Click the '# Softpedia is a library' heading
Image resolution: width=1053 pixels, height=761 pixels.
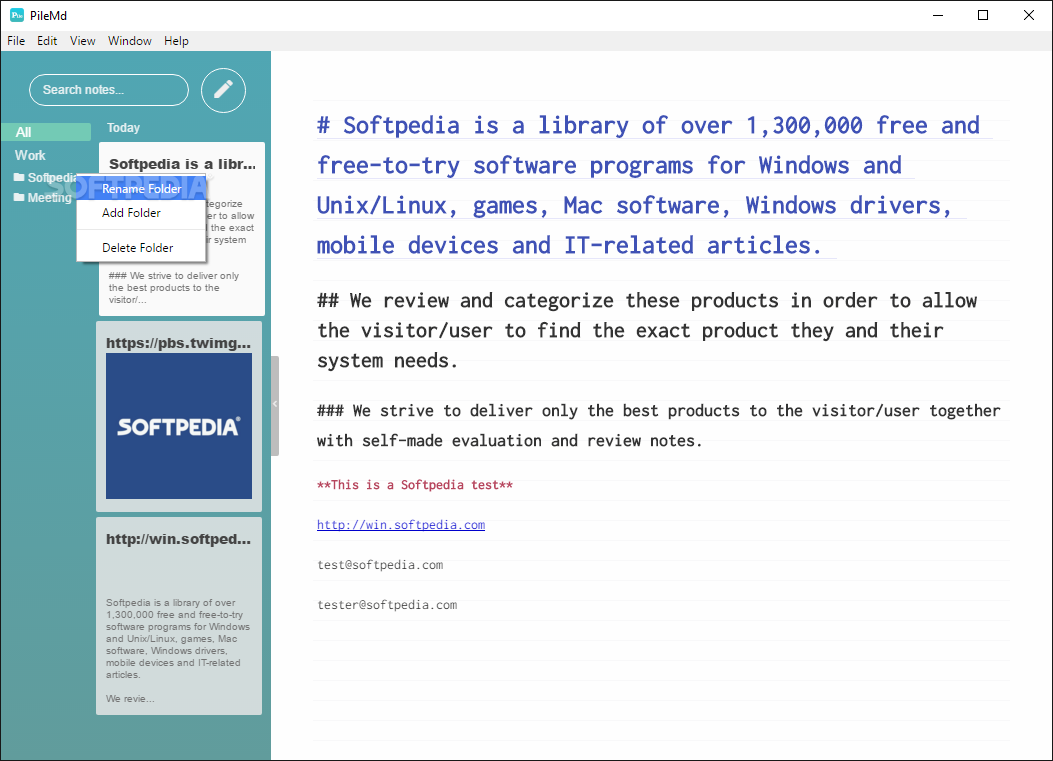(647, 185)
